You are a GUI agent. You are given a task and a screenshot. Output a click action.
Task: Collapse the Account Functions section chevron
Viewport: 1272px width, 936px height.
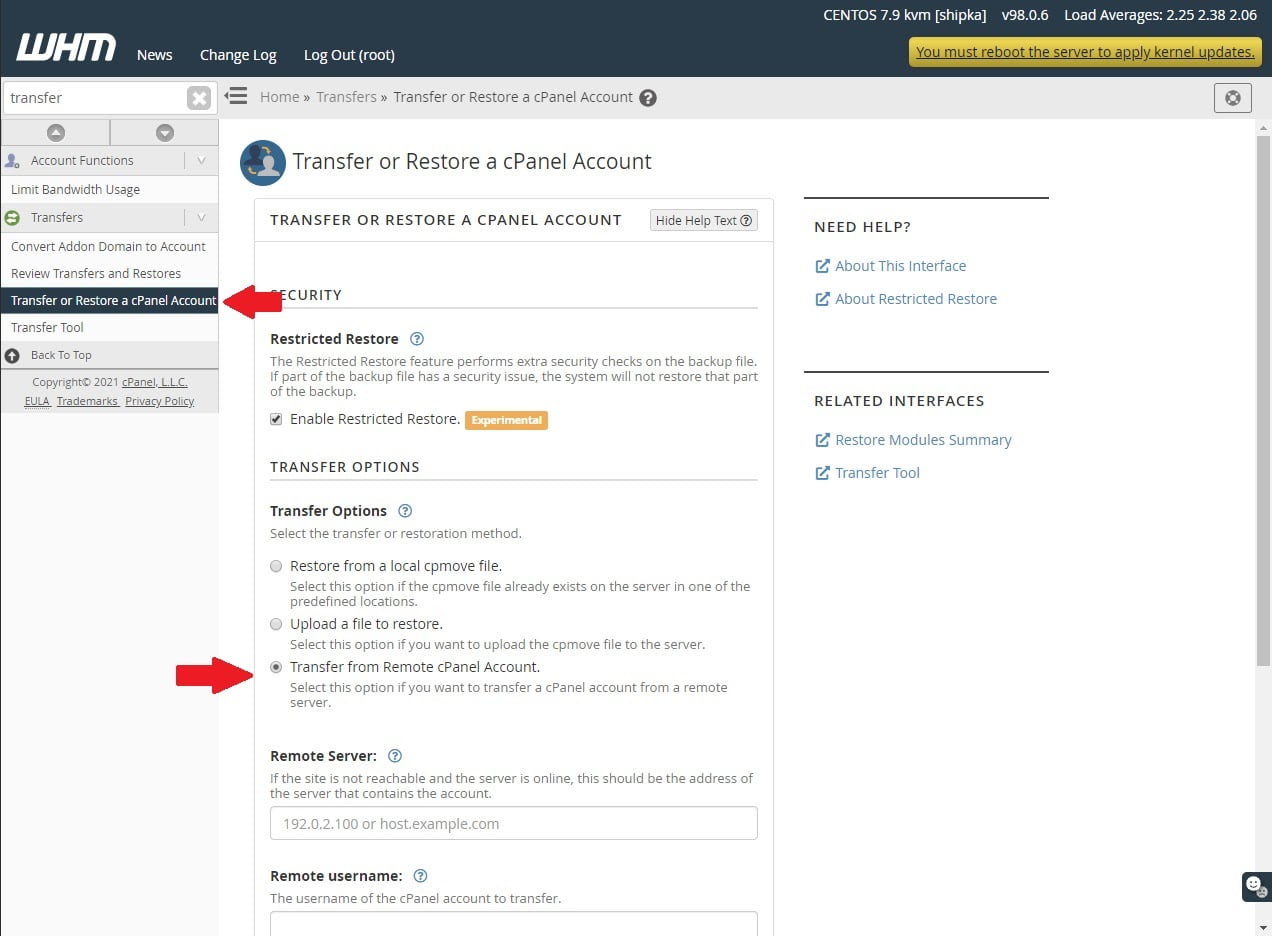201,160
